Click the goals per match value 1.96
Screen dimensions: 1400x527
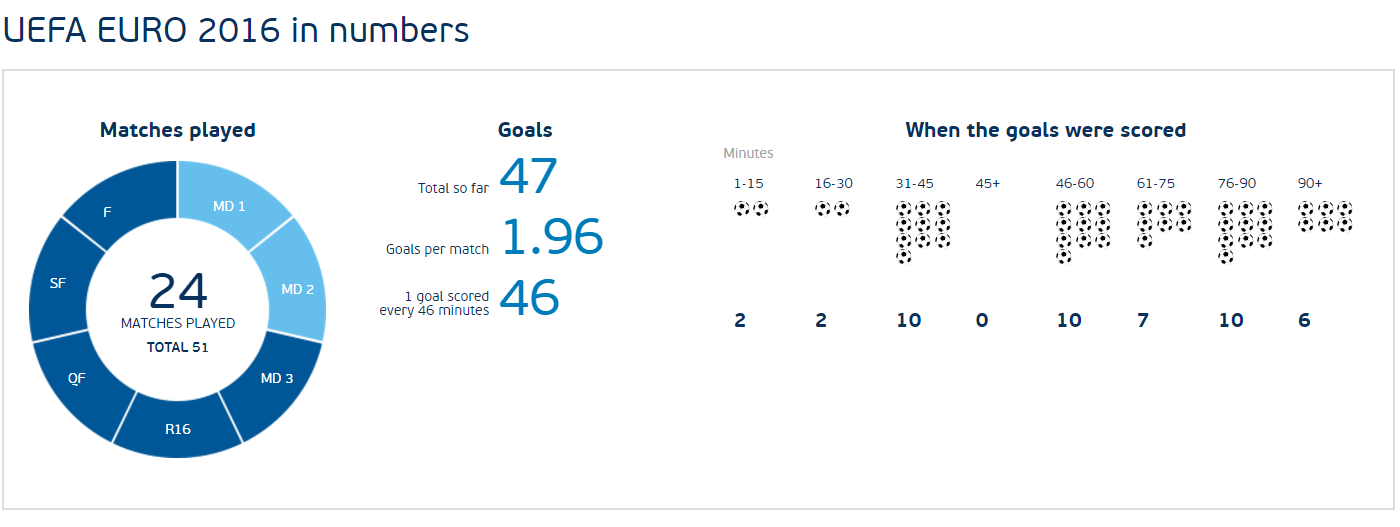[x=552, y=238]
